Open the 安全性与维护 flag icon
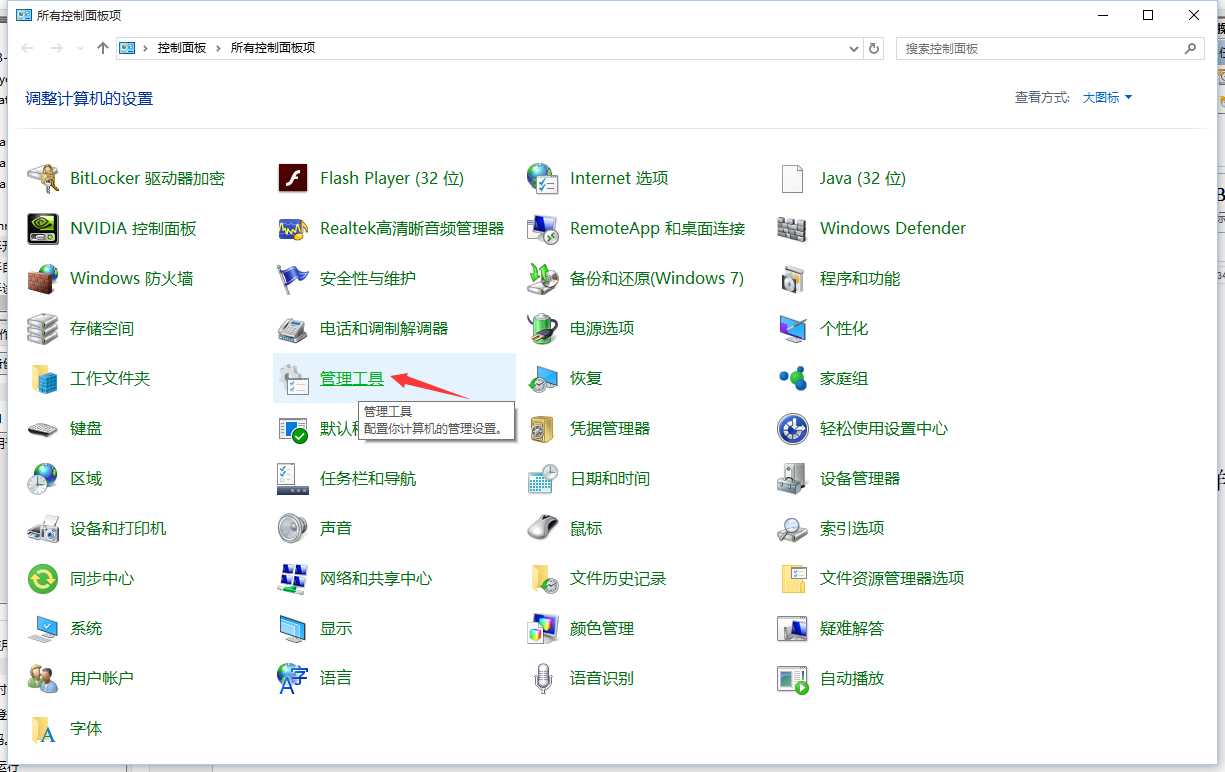1225x772 pixels. 292,278
